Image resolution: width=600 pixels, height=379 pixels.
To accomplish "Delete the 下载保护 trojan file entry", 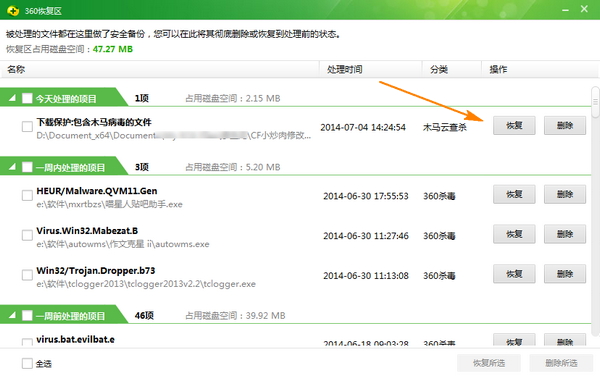I will click(x=565, y=126).
